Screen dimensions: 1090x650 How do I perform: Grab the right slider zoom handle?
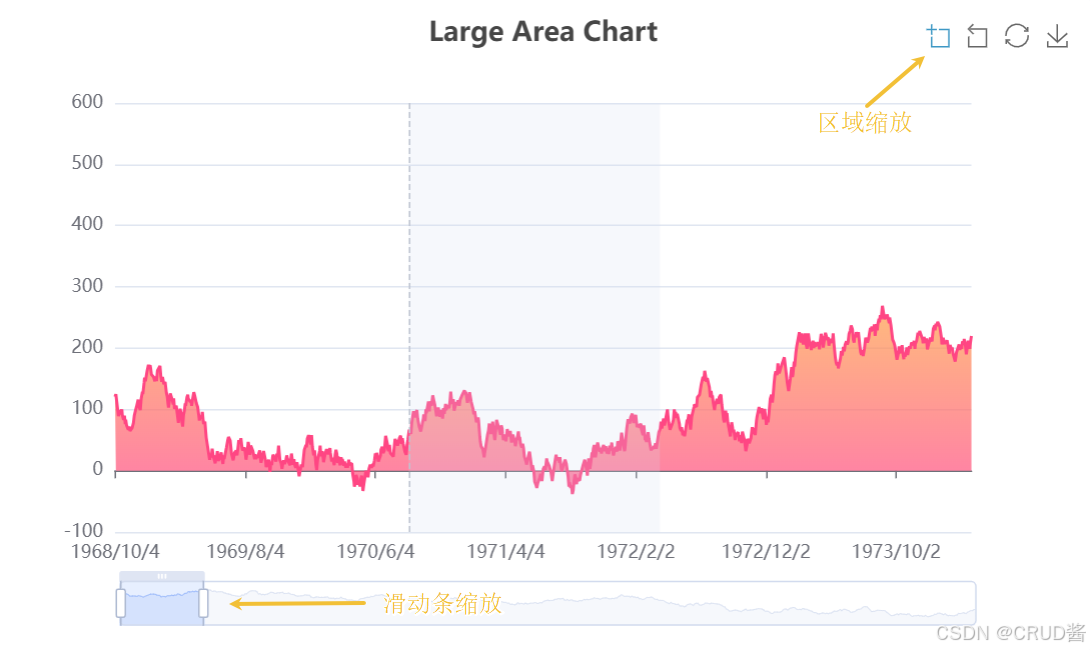204,603
